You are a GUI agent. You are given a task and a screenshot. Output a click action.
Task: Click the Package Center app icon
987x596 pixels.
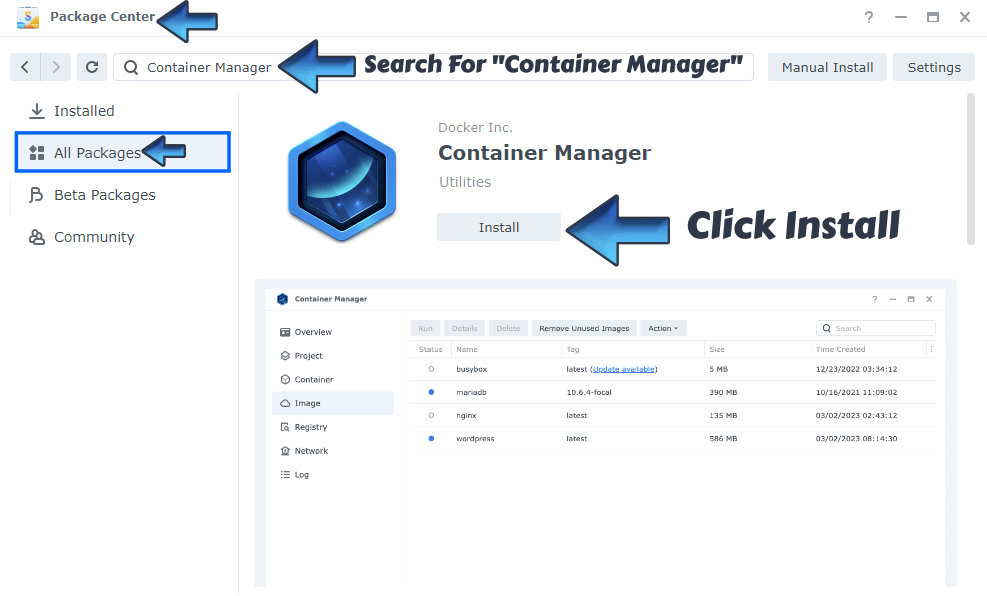coord(28,17)
